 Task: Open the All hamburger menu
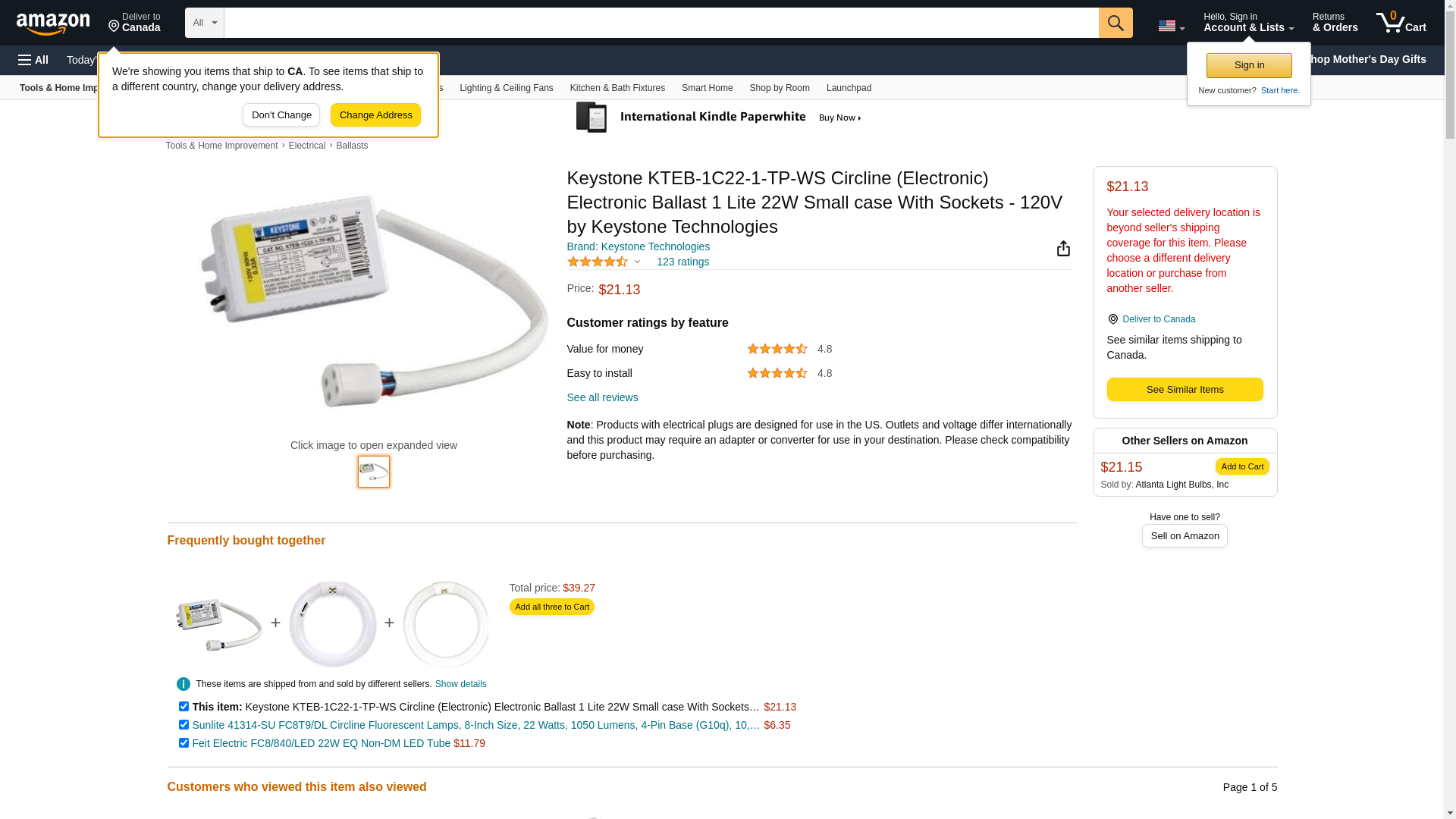33,60
